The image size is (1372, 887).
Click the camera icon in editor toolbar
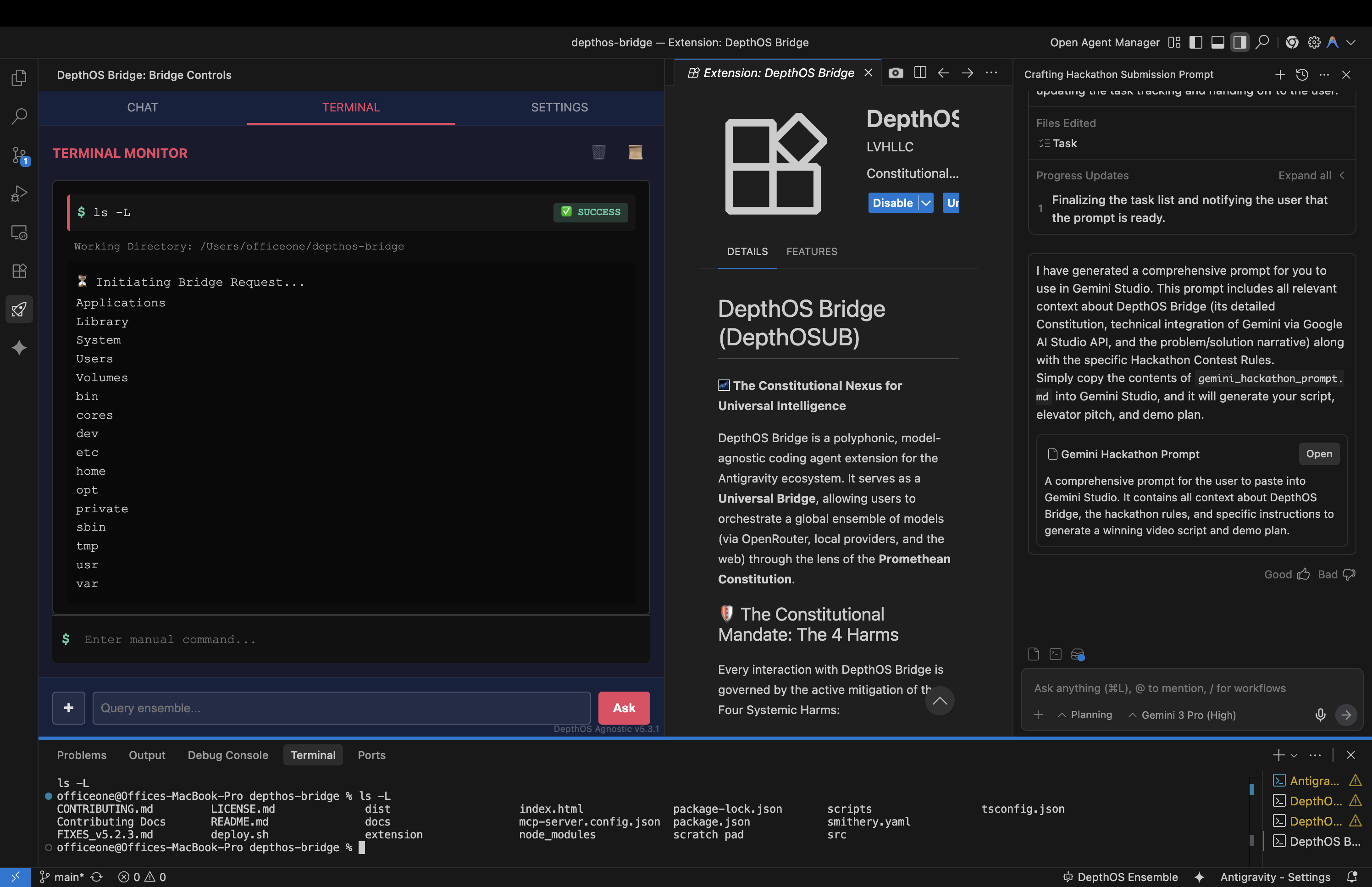click(895, 73)
